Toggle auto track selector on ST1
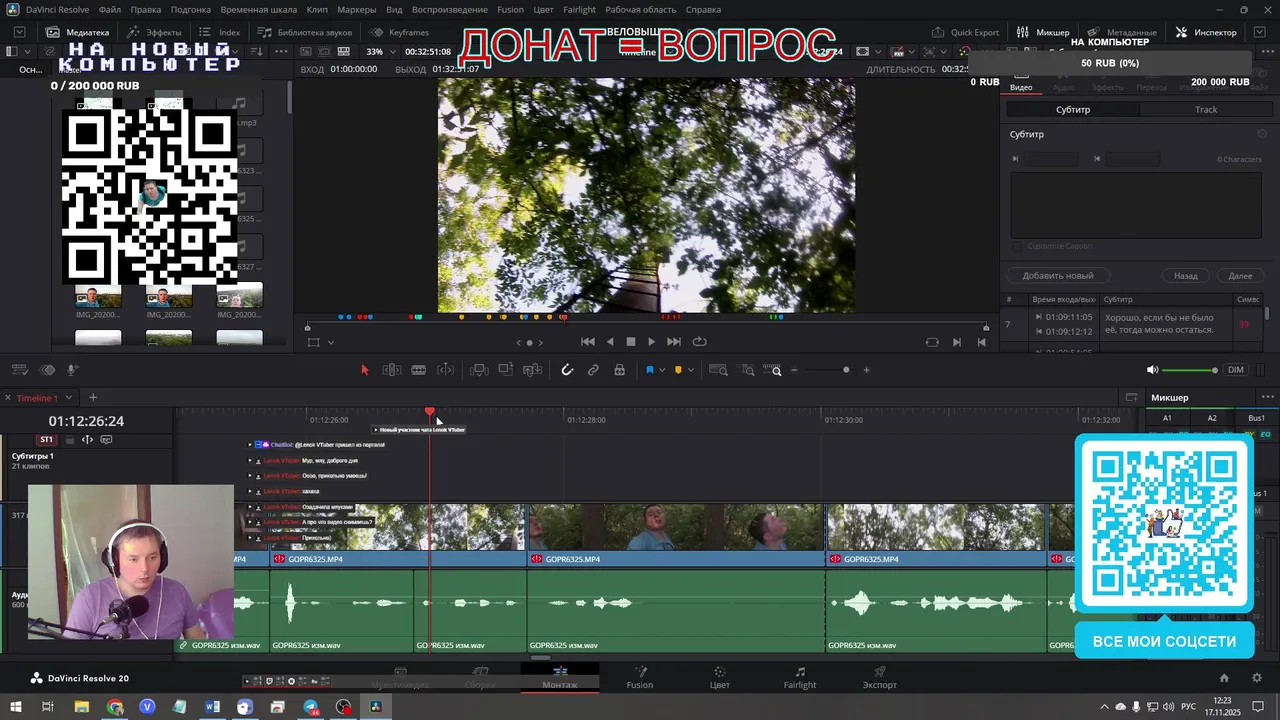Image resolution: width=1280 pixels, height=720 pixels. 87,440
